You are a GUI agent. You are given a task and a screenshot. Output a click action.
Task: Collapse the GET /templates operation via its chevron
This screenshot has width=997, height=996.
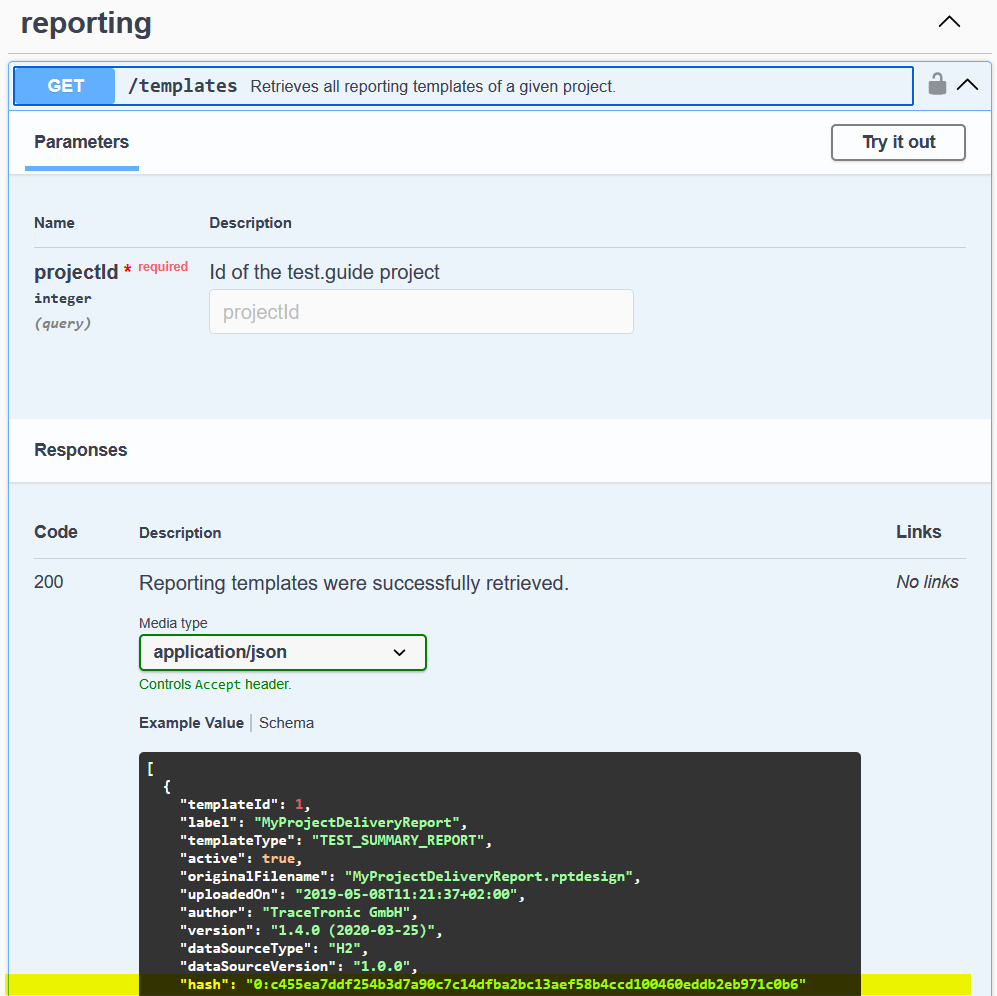pyautogui.click(x=969, y=85)
